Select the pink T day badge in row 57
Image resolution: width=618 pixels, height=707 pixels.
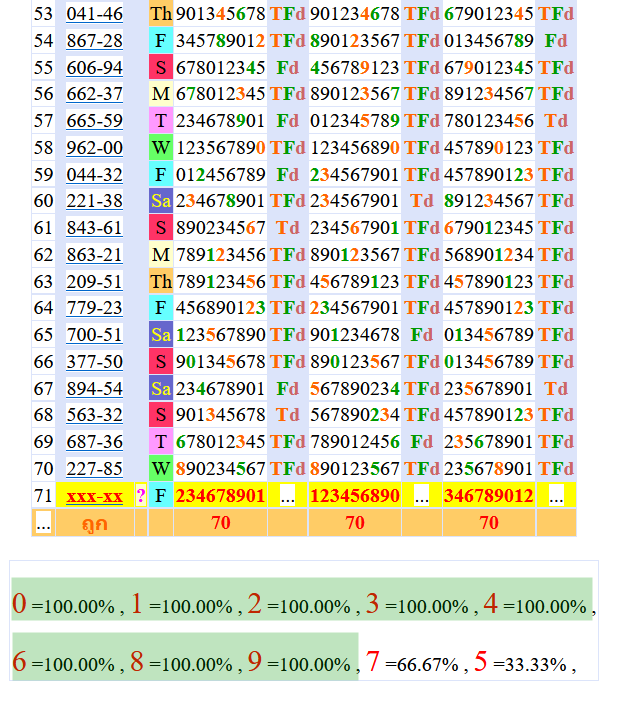[161, 121]
